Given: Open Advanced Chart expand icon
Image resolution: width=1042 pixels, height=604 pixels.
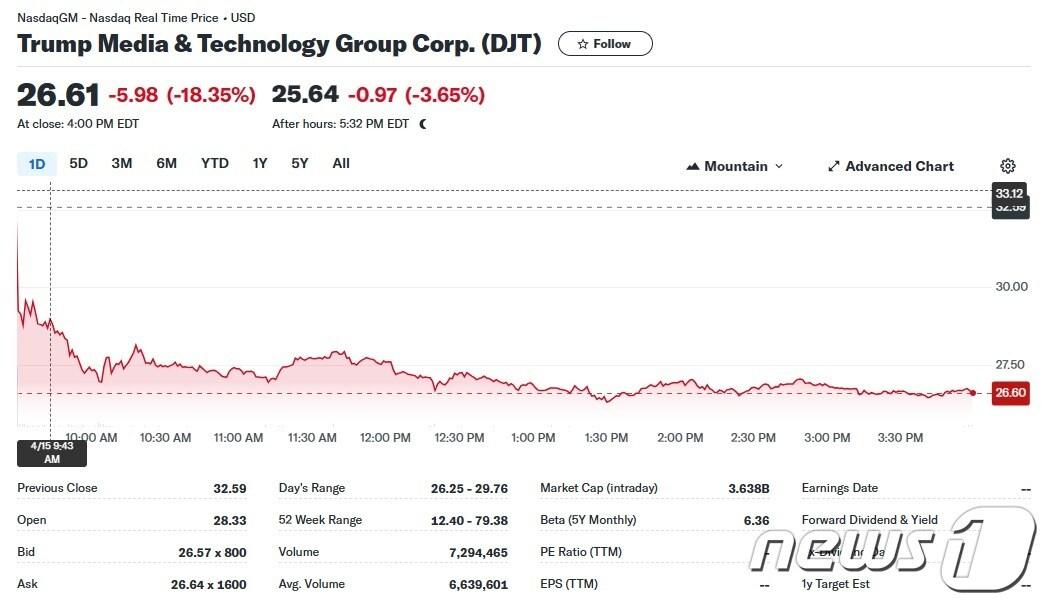Looking at the screenshot, I should pyautogui.click(x=834, y=166).
